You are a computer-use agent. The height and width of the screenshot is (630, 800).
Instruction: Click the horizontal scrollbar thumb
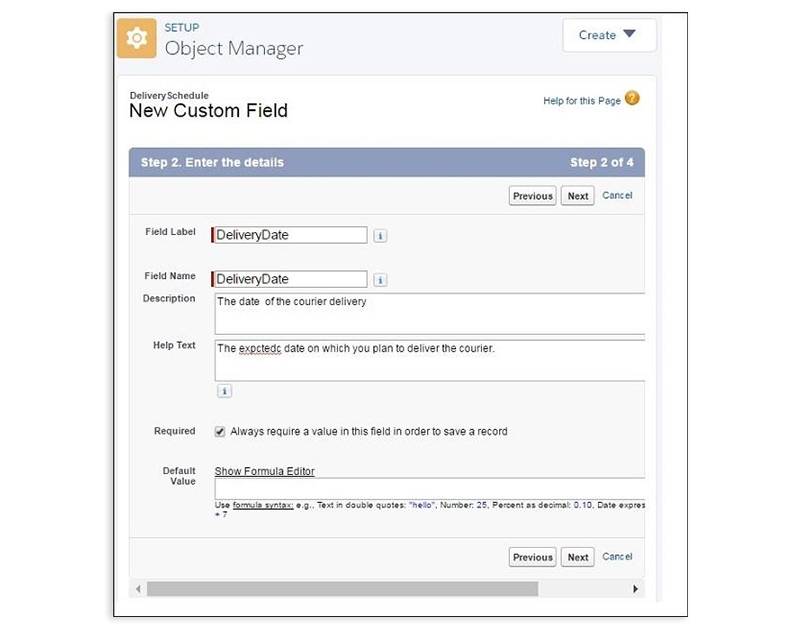tap(342, 589)
